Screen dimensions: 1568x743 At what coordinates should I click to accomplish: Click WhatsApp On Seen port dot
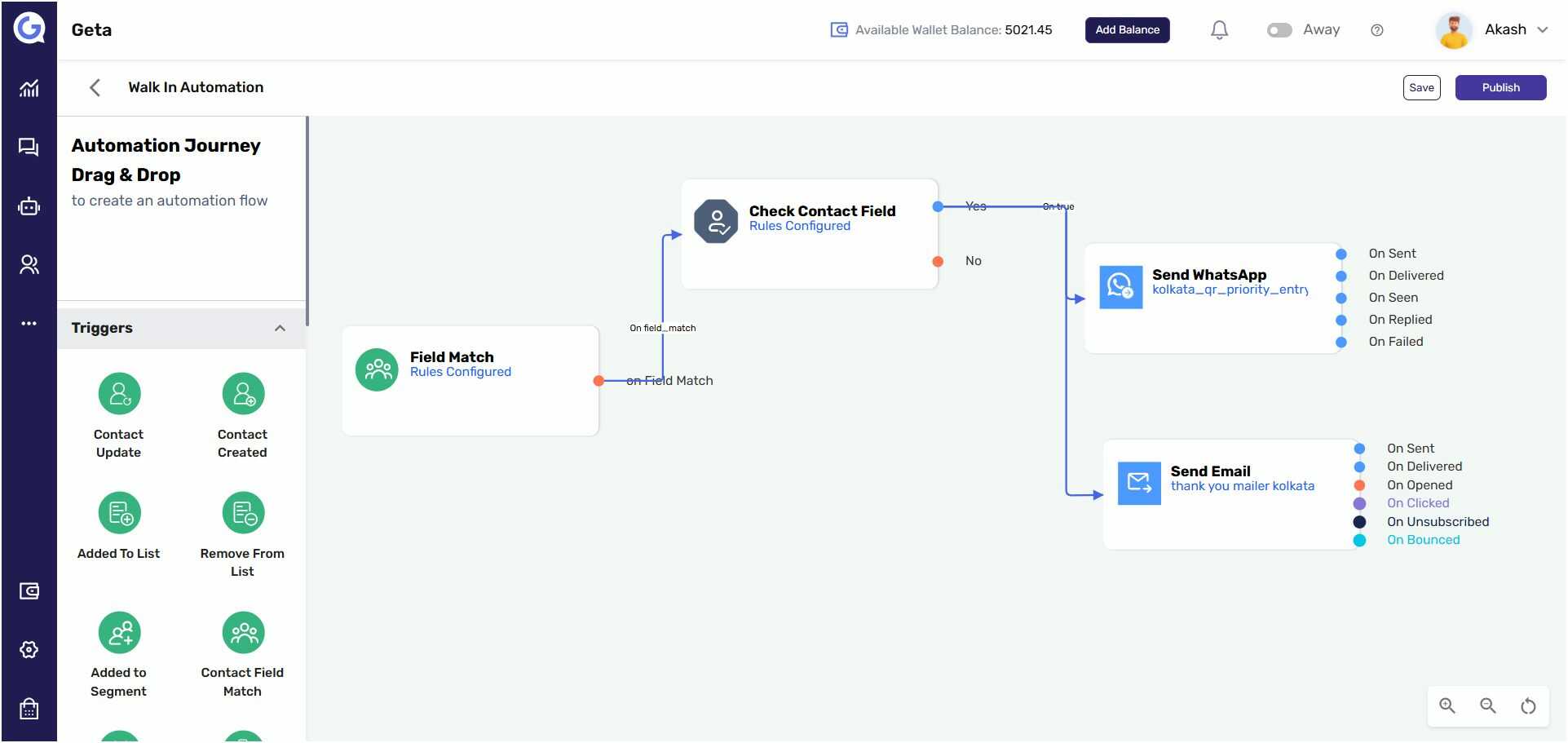pos(1341,298)
